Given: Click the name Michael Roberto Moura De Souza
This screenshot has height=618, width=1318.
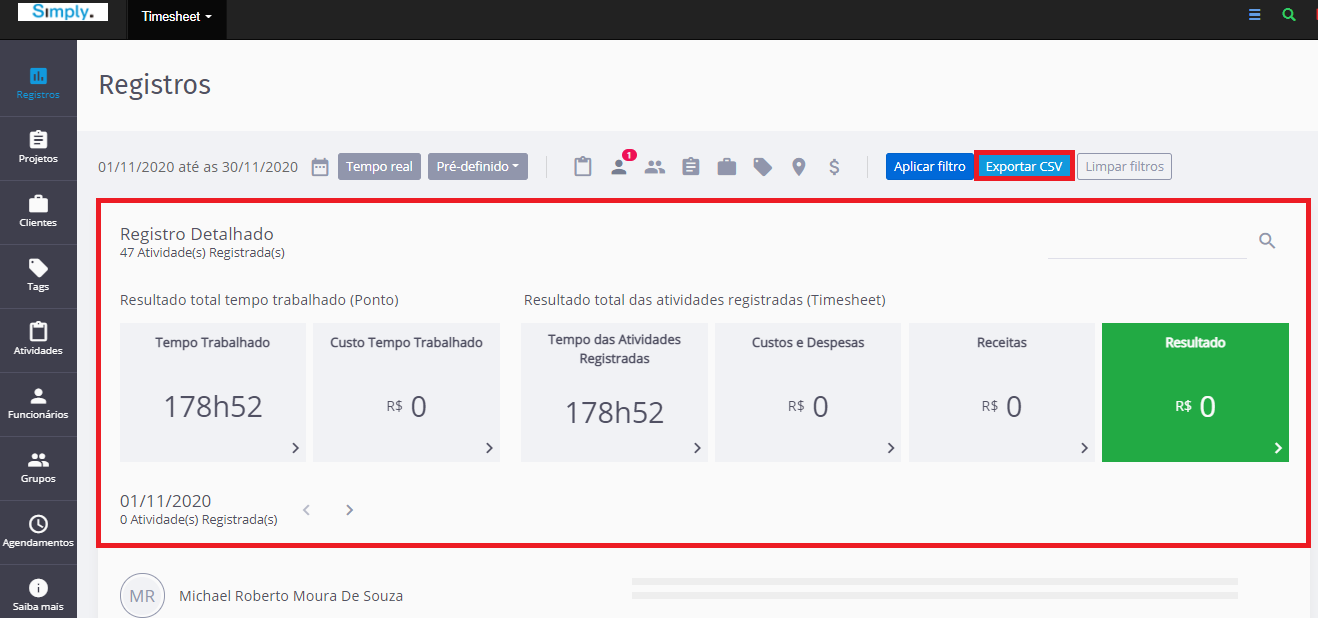Looking at the screenshot, I should tap(291, 596).
